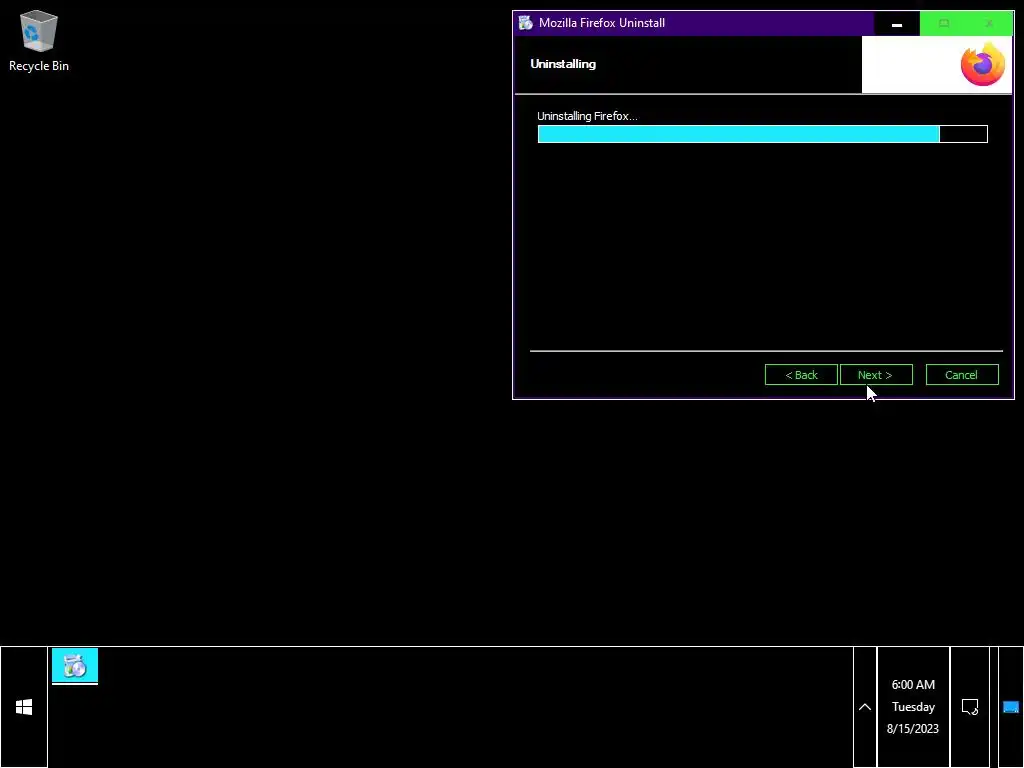Click the 'Uninstalling Firefox...' status text
The image size is (1024, 768).
coord(587,116)
